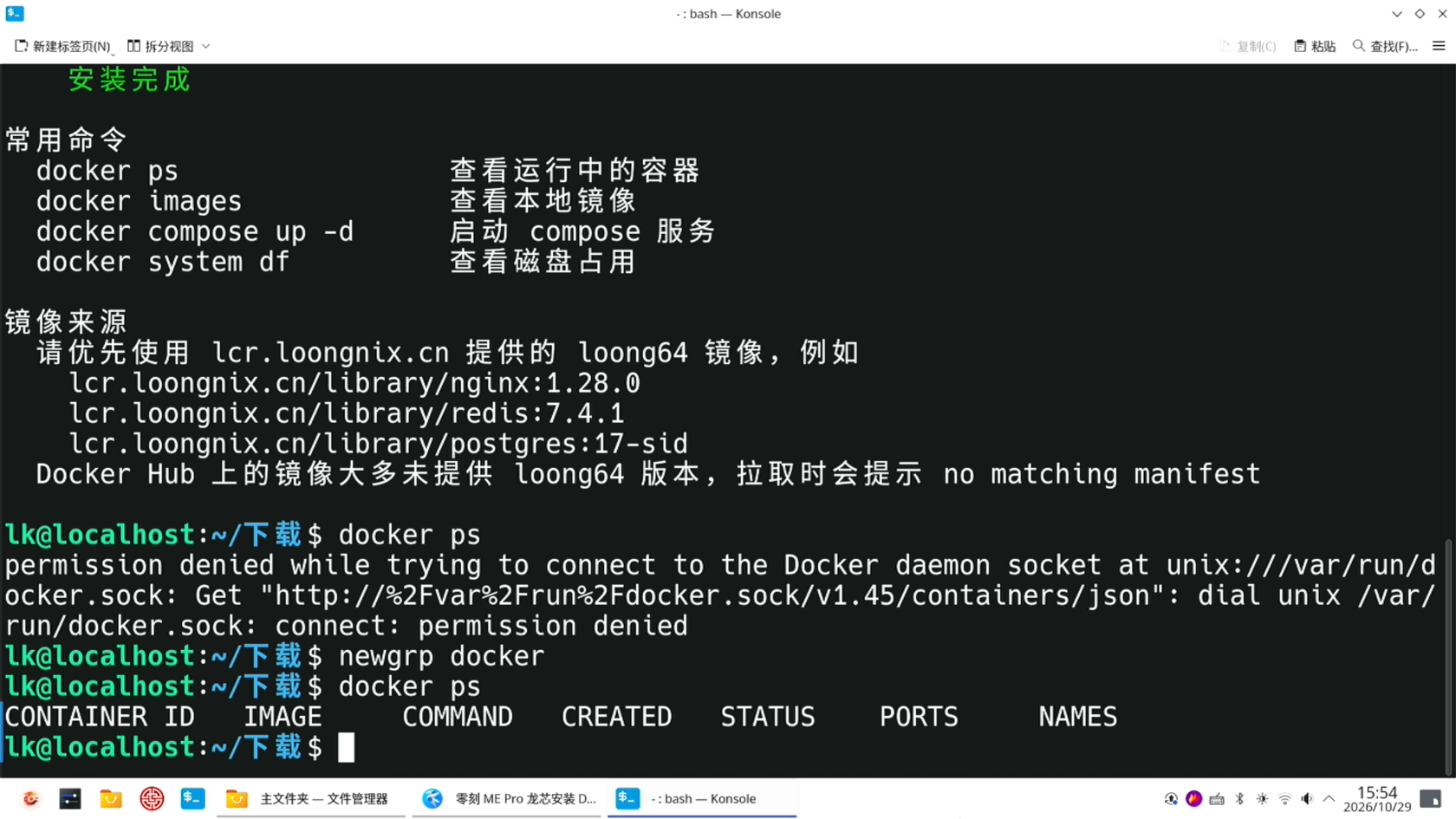This screenshot has height=819, width=1456.
Task: Launch the pinned yellow folder file manager
Action: coord(111,798)
